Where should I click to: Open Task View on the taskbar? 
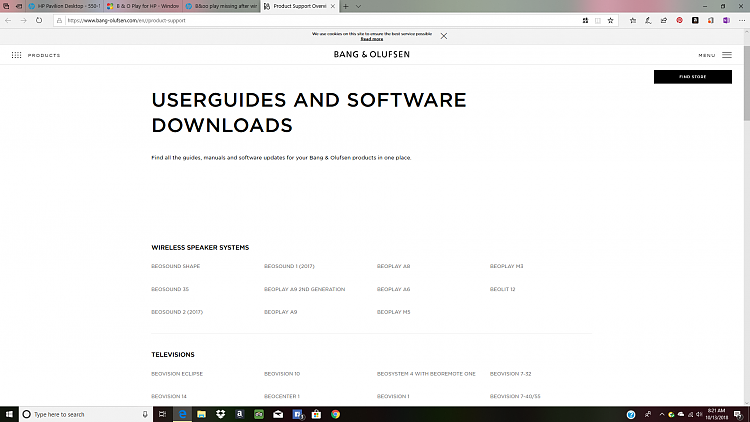coord(162,414)
